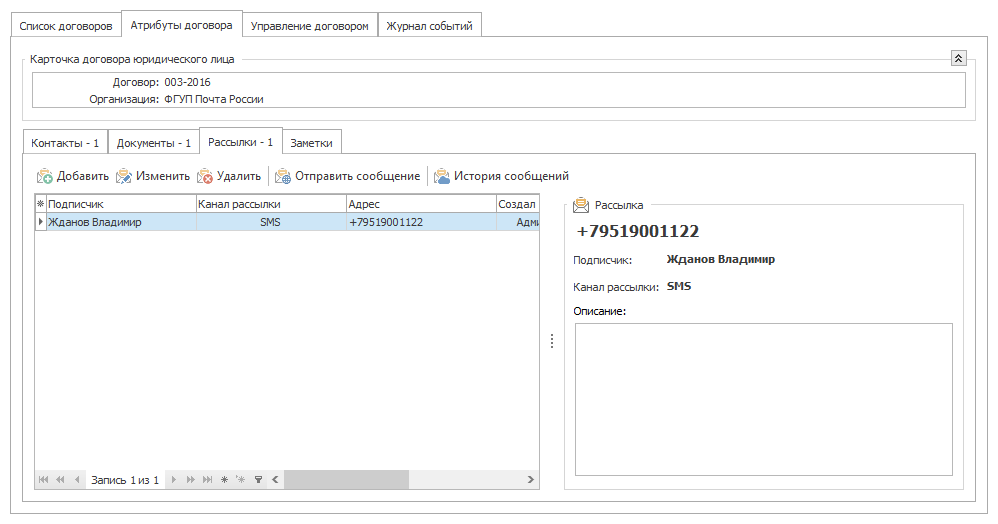Sort by Подписчик column header
The width and height of the screenshot is (998, 524).
click(x=121, y=204)
